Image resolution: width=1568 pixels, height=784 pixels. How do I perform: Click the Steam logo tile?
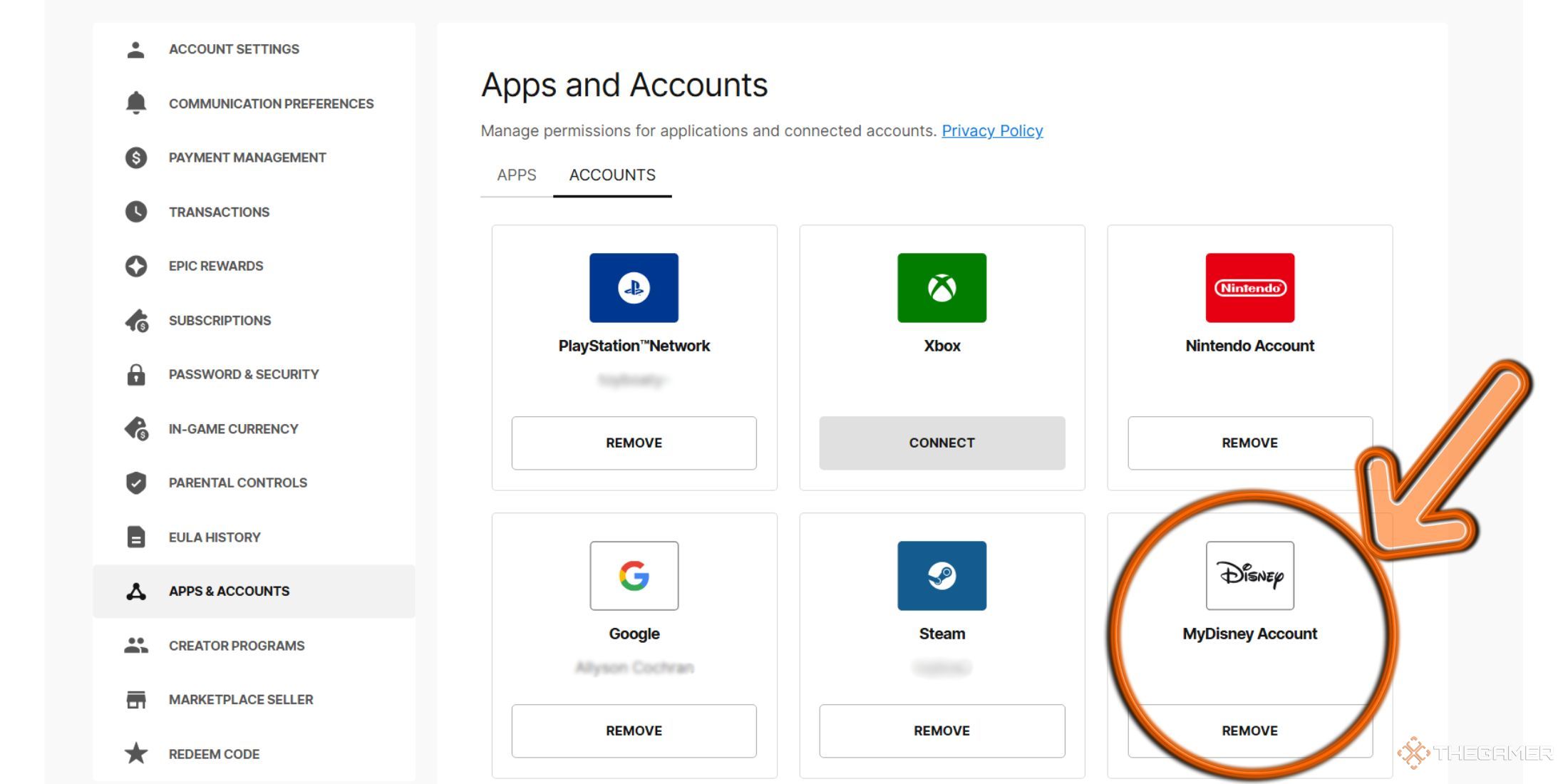pos(942,576)
